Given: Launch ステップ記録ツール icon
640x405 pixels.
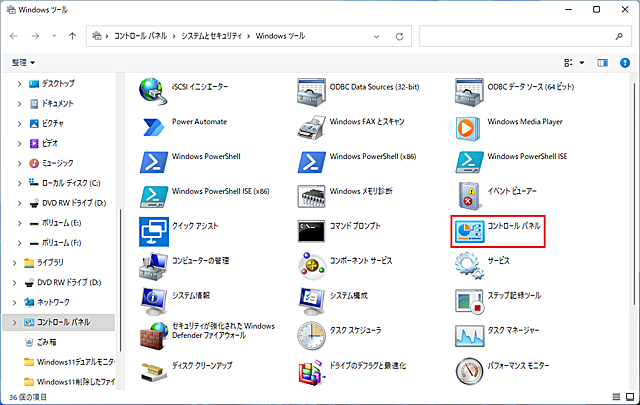Looking at the screenshot, I should click(x=469, y=302).
